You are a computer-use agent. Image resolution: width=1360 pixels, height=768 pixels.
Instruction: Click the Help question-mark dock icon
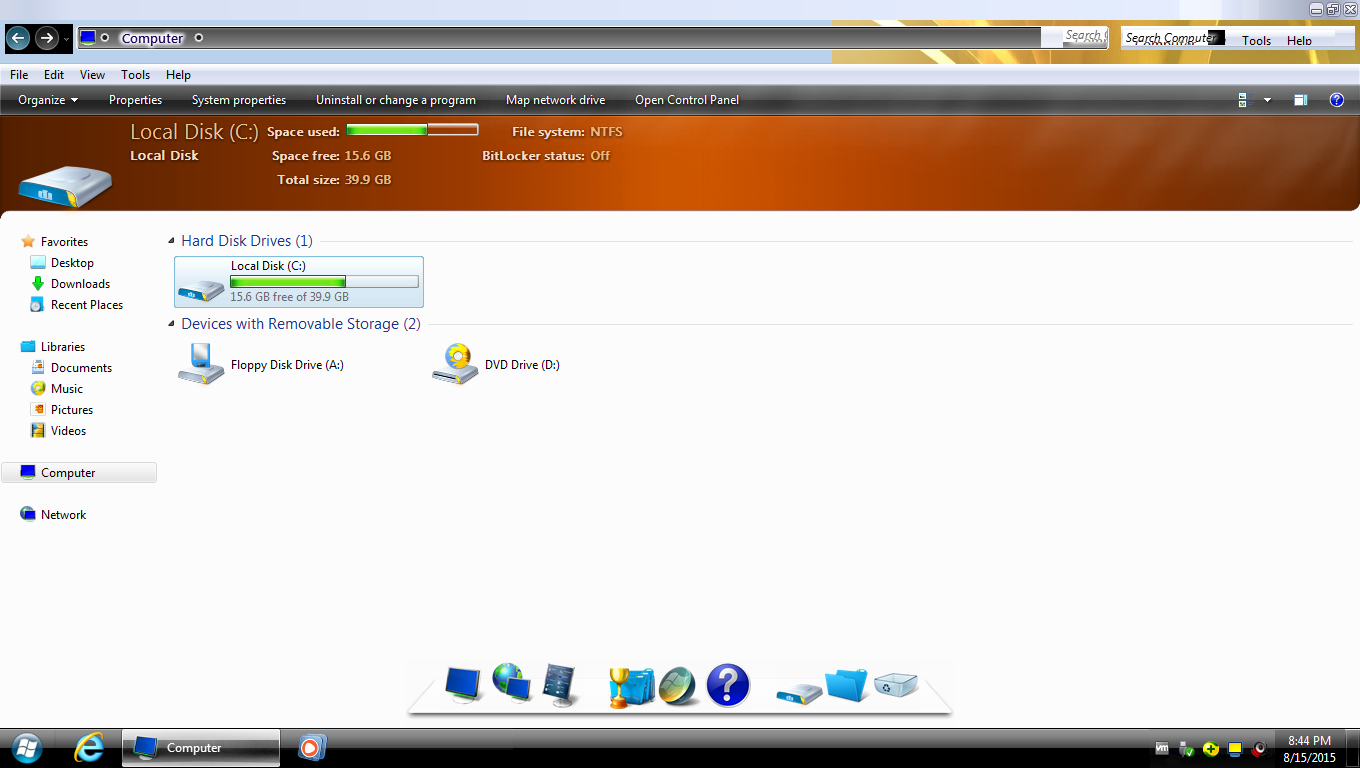coord(727,686)
